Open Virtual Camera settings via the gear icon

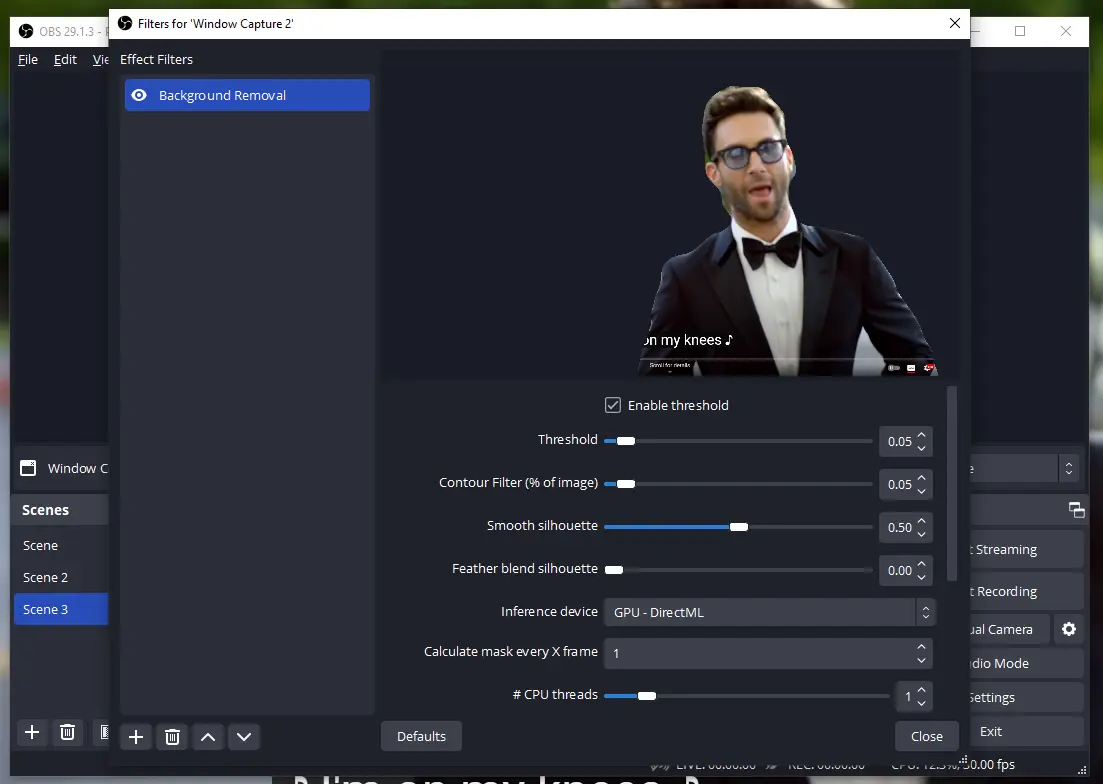coord(1068,629)
